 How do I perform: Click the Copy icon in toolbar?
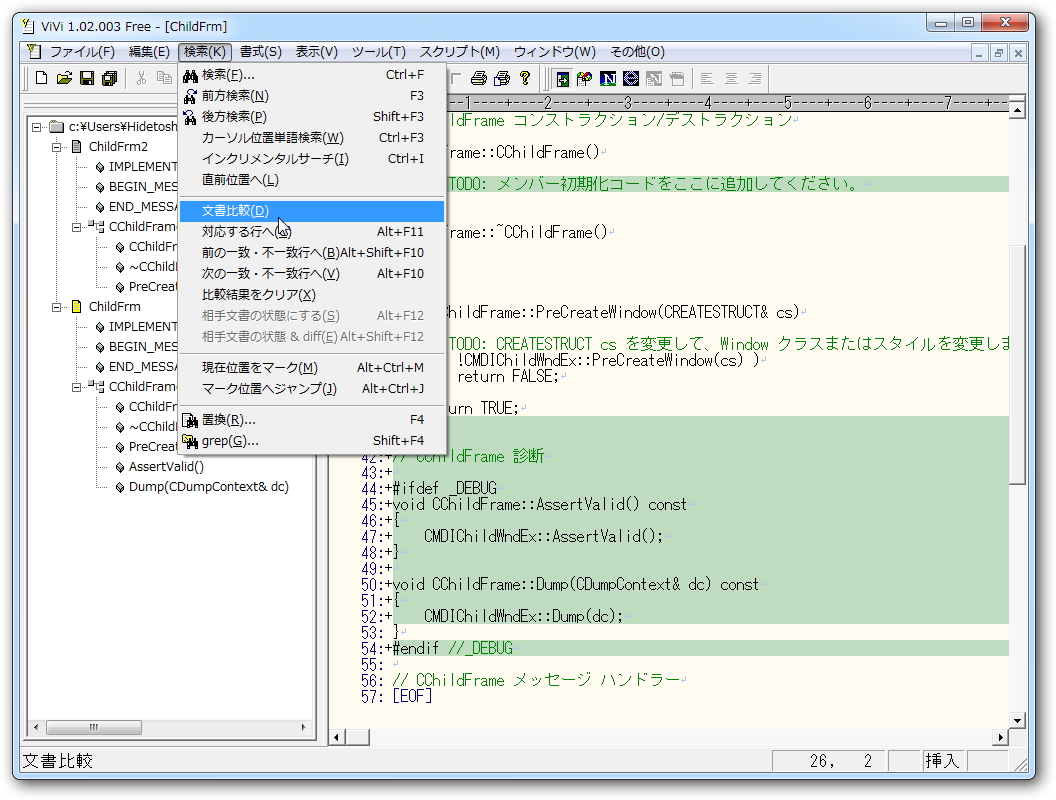164,78
